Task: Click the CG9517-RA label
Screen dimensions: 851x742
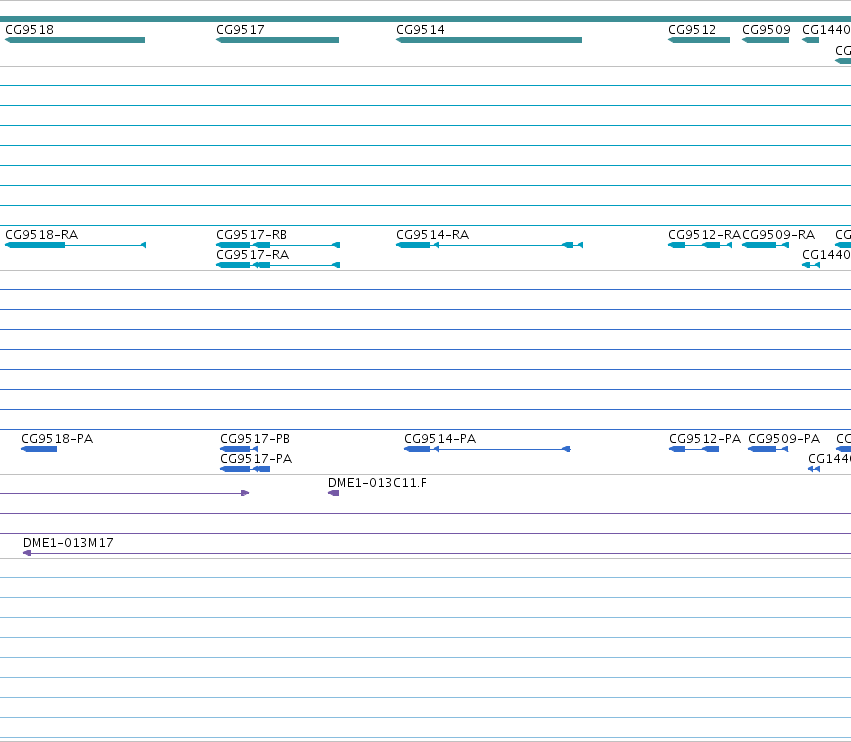Action: click(252, 255)
